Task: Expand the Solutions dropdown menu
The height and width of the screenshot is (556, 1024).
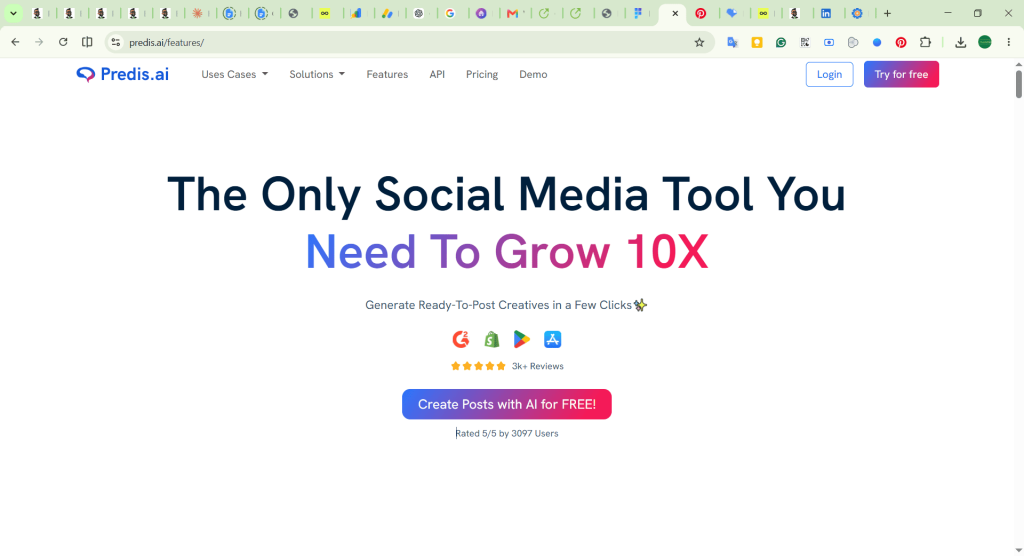Action: 317,74
